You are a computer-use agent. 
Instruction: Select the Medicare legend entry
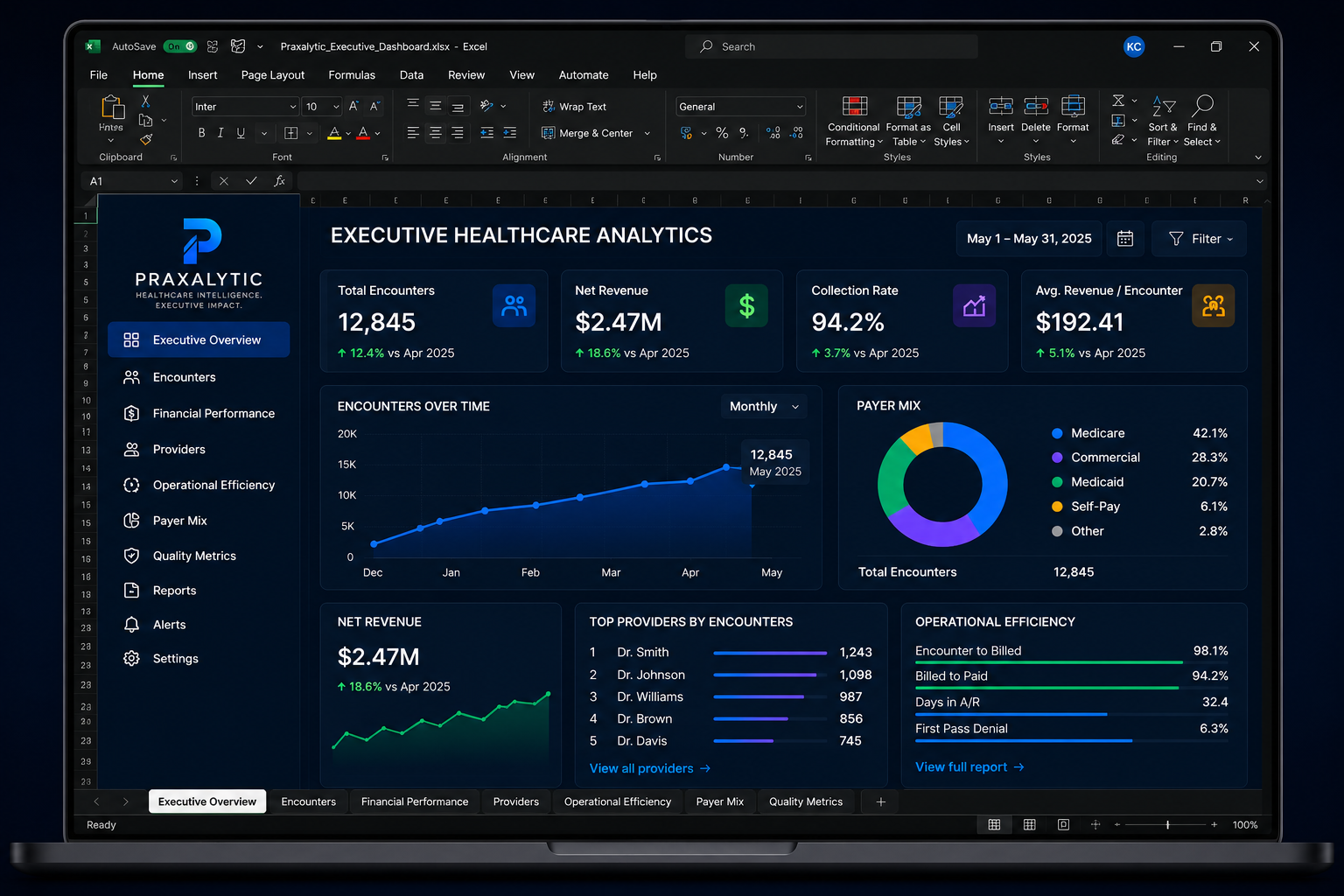point(1138,433)
